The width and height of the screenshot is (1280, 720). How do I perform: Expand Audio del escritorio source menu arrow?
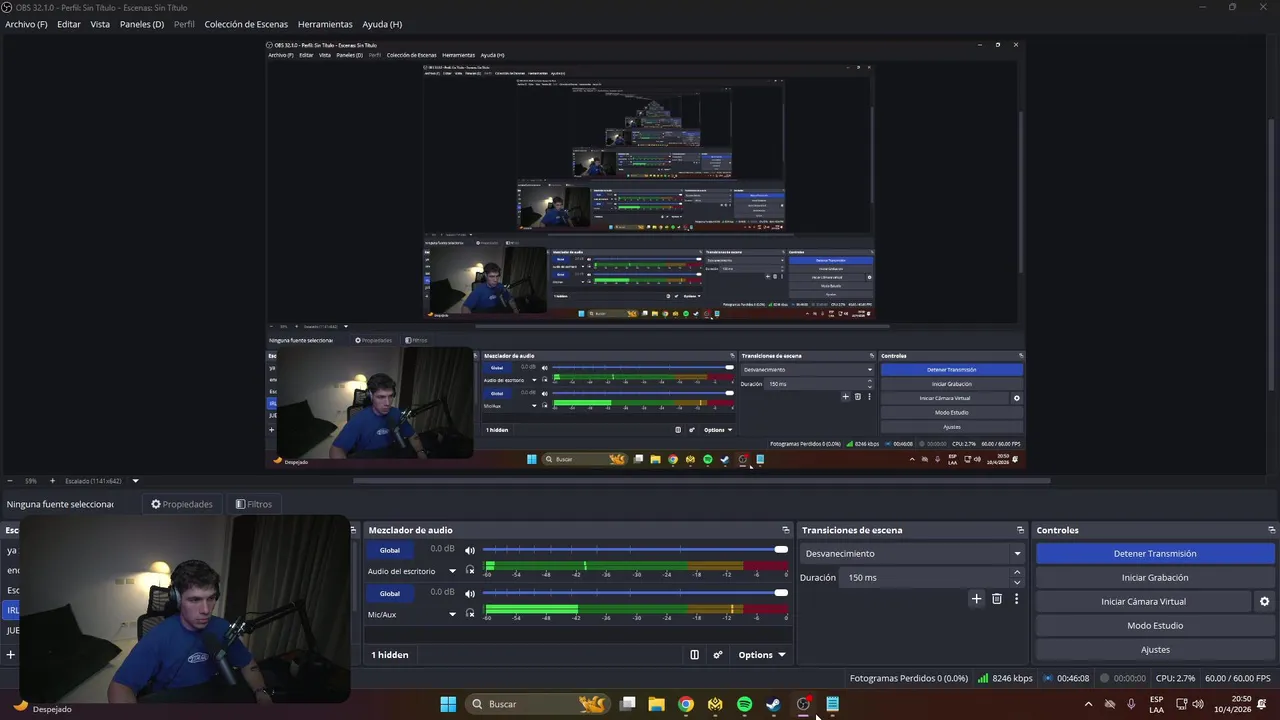[452, 572]
